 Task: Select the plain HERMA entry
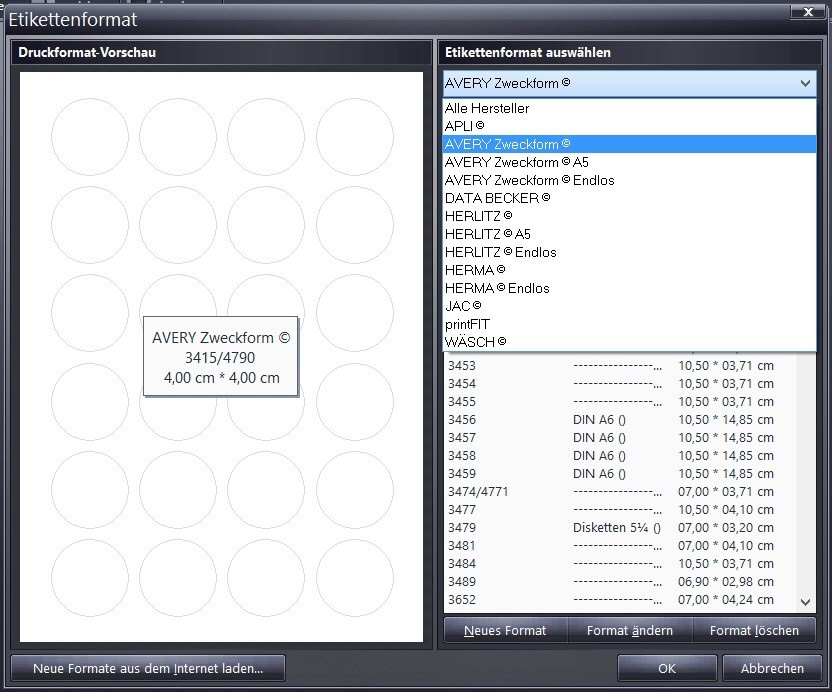(x=629, y=271)
